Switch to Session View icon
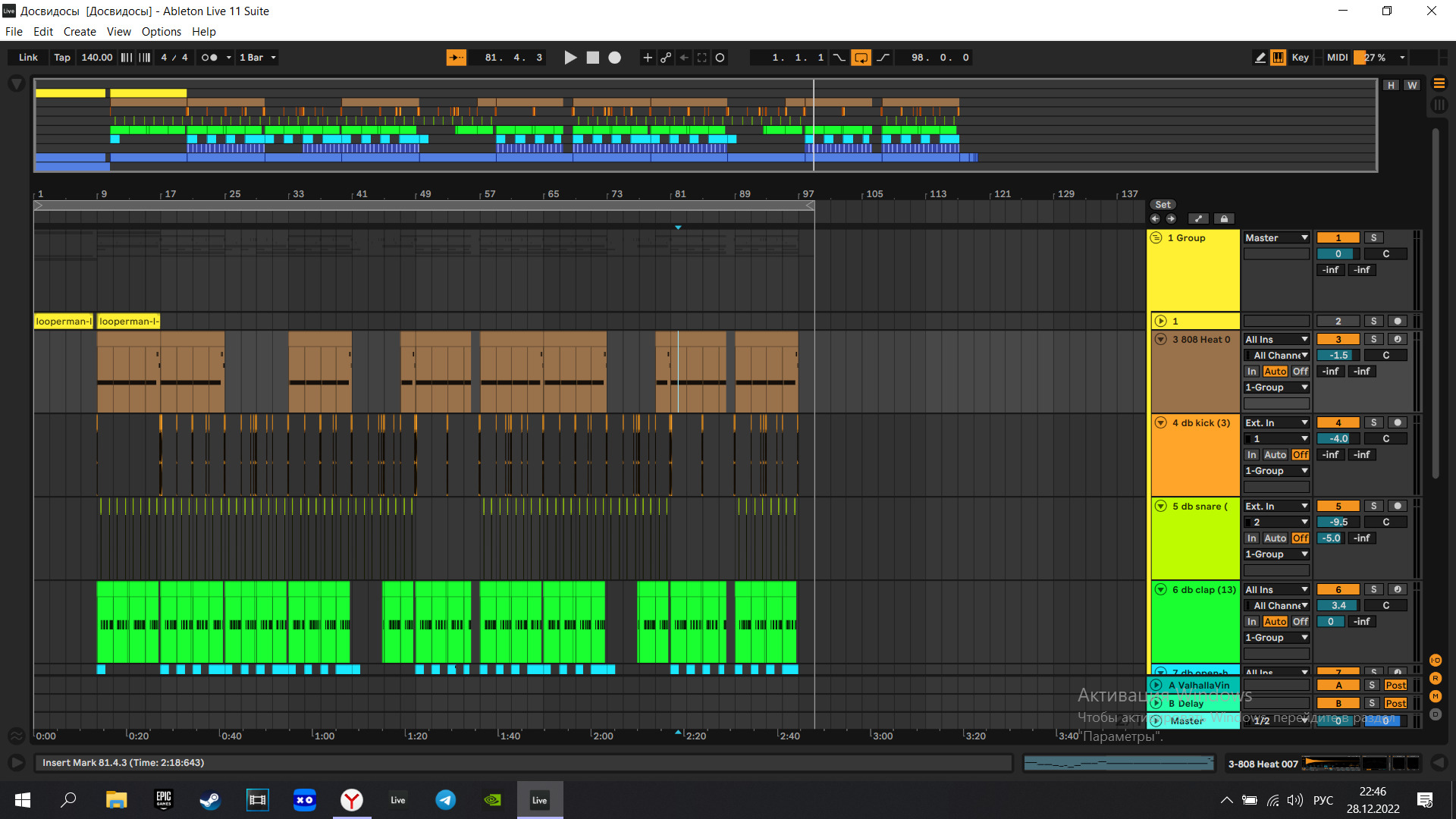Screen dimensions: 1456x819 tap(1439, 105)
